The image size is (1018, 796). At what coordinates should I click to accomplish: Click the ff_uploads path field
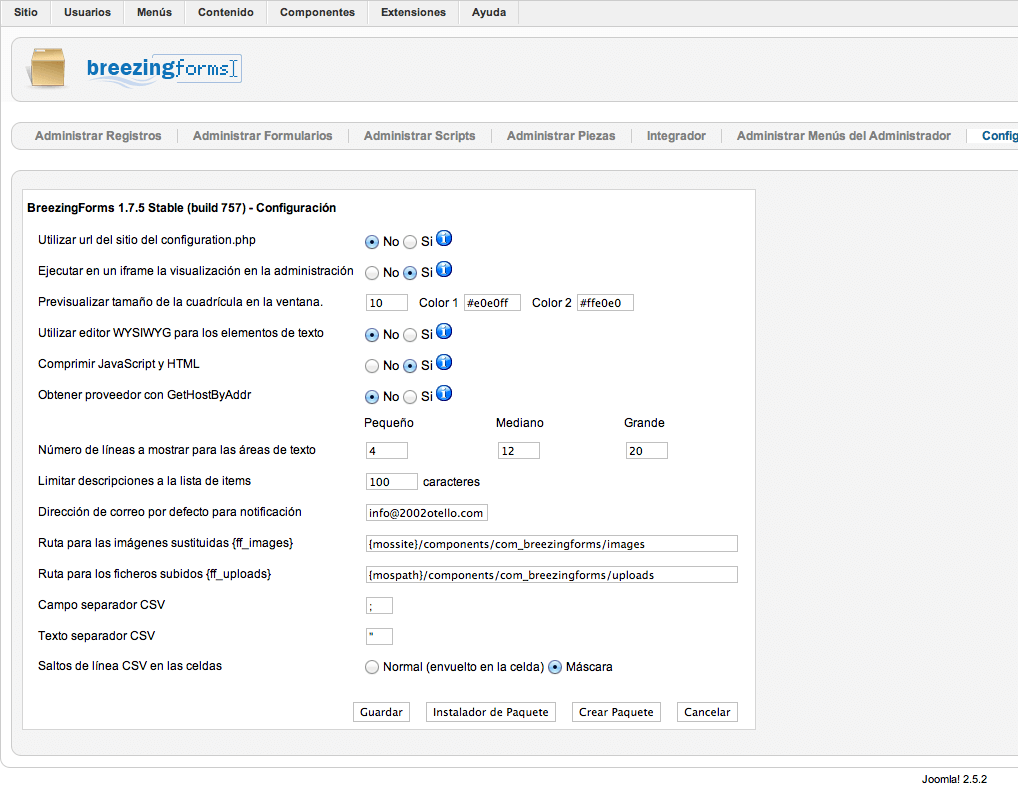552,575
